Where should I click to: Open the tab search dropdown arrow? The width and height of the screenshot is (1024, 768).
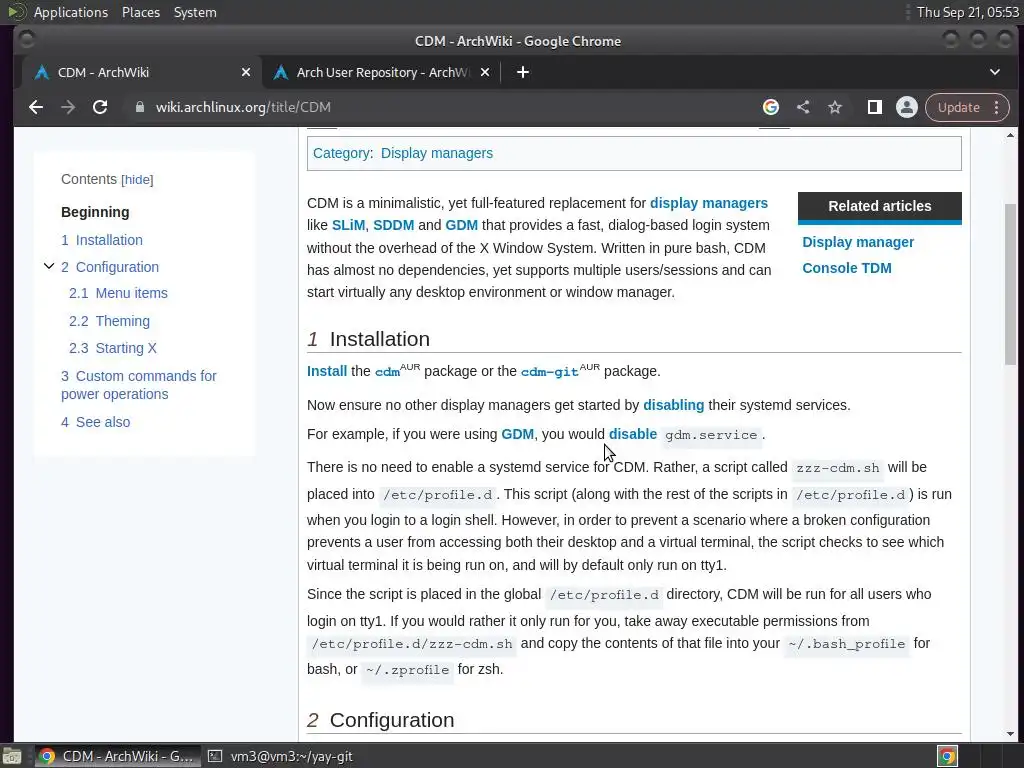pos(995,72)
